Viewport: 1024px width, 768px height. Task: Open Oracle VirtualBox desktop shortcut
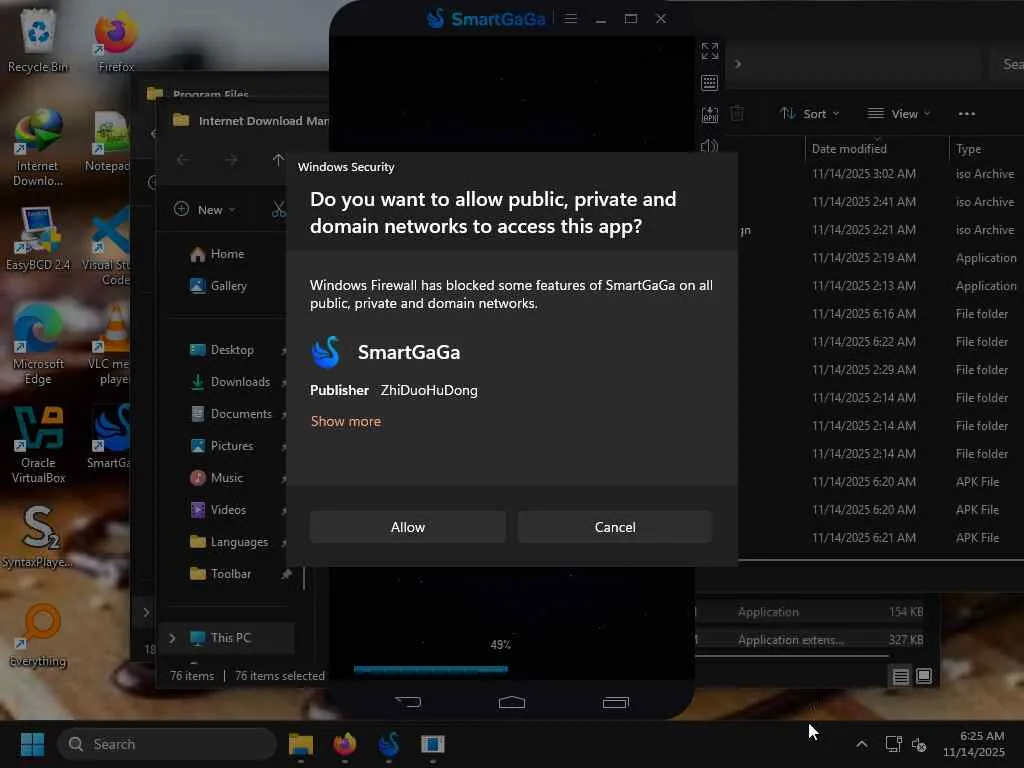click(38, 445)
